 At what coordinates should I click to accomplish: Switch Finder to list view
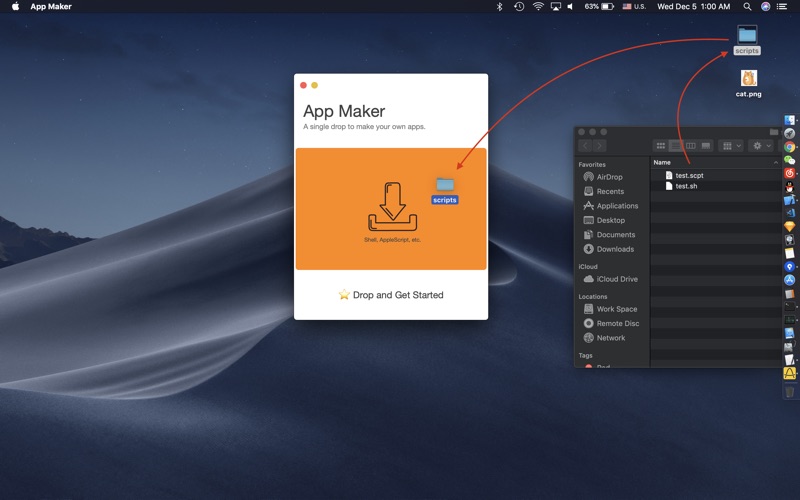[x=676, y=146]
